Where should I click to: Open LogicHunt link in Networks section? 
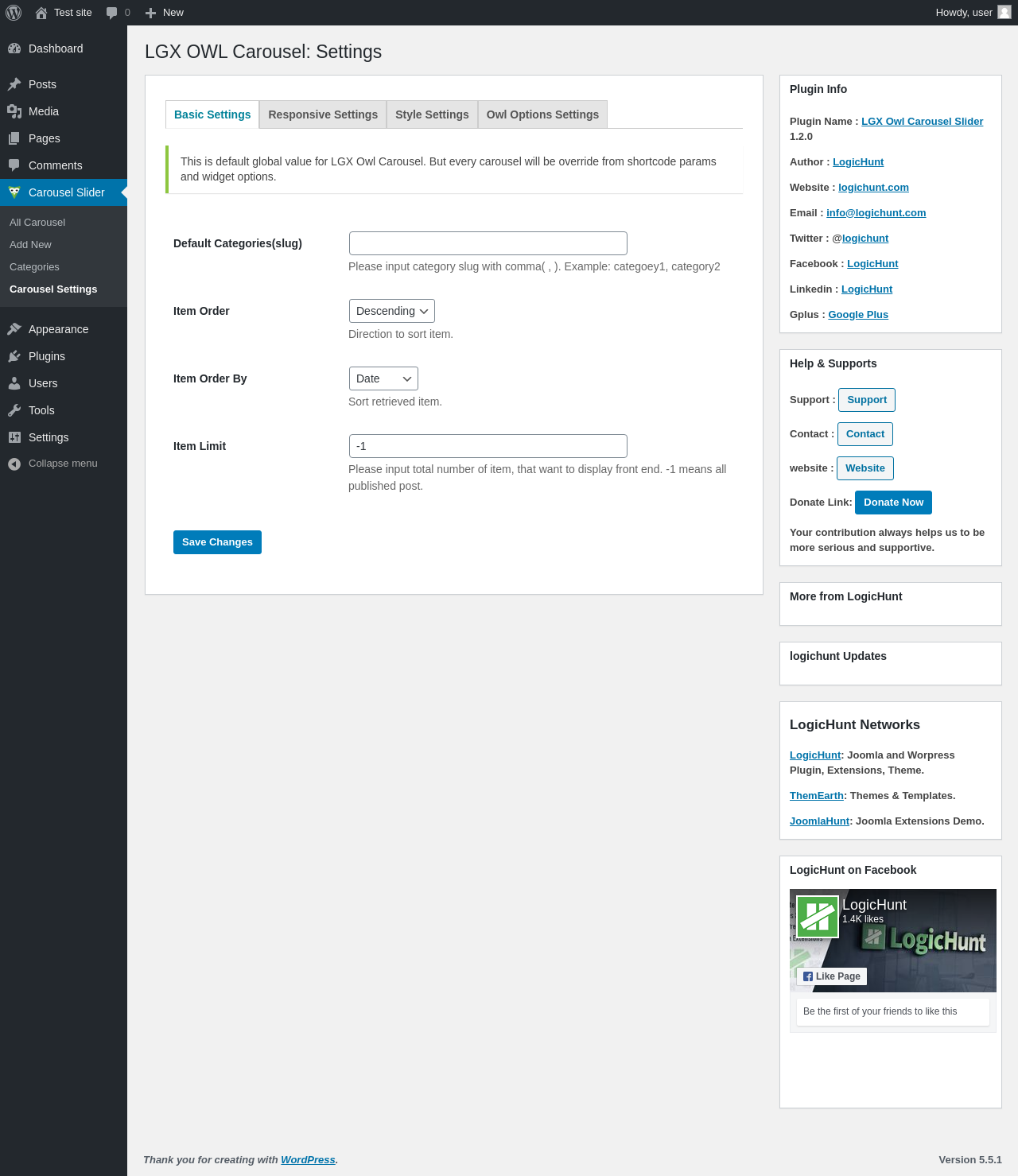pyautogui.click(x=815, y=755)
